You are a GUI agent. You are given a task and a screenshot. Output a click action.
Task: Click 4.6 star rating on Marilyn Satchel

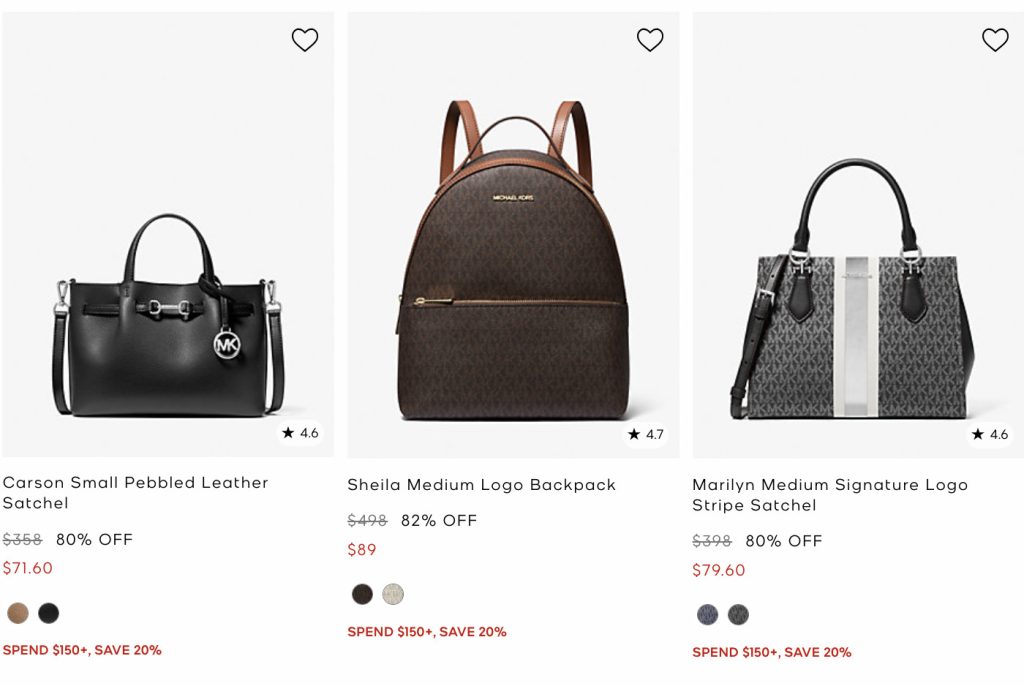990,434
